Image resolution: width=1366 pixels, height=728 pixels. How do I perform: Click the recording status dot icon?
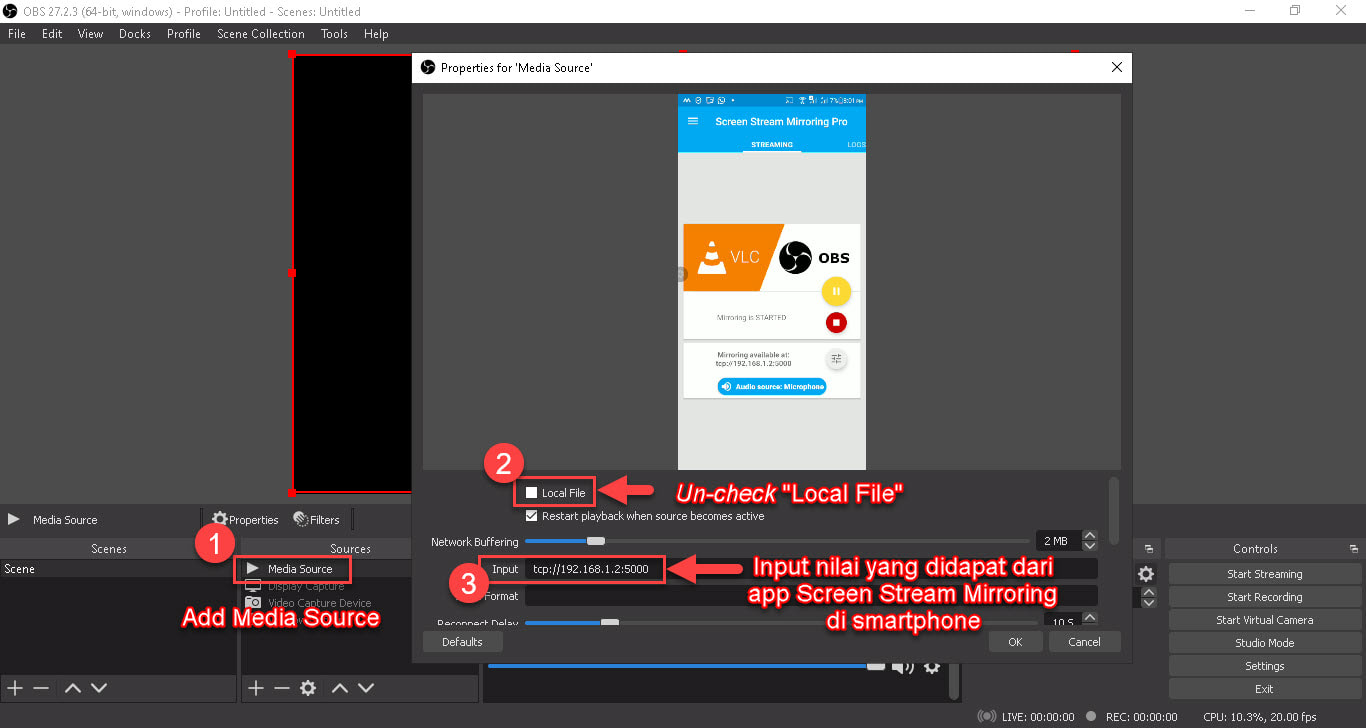pos(1092,717)
